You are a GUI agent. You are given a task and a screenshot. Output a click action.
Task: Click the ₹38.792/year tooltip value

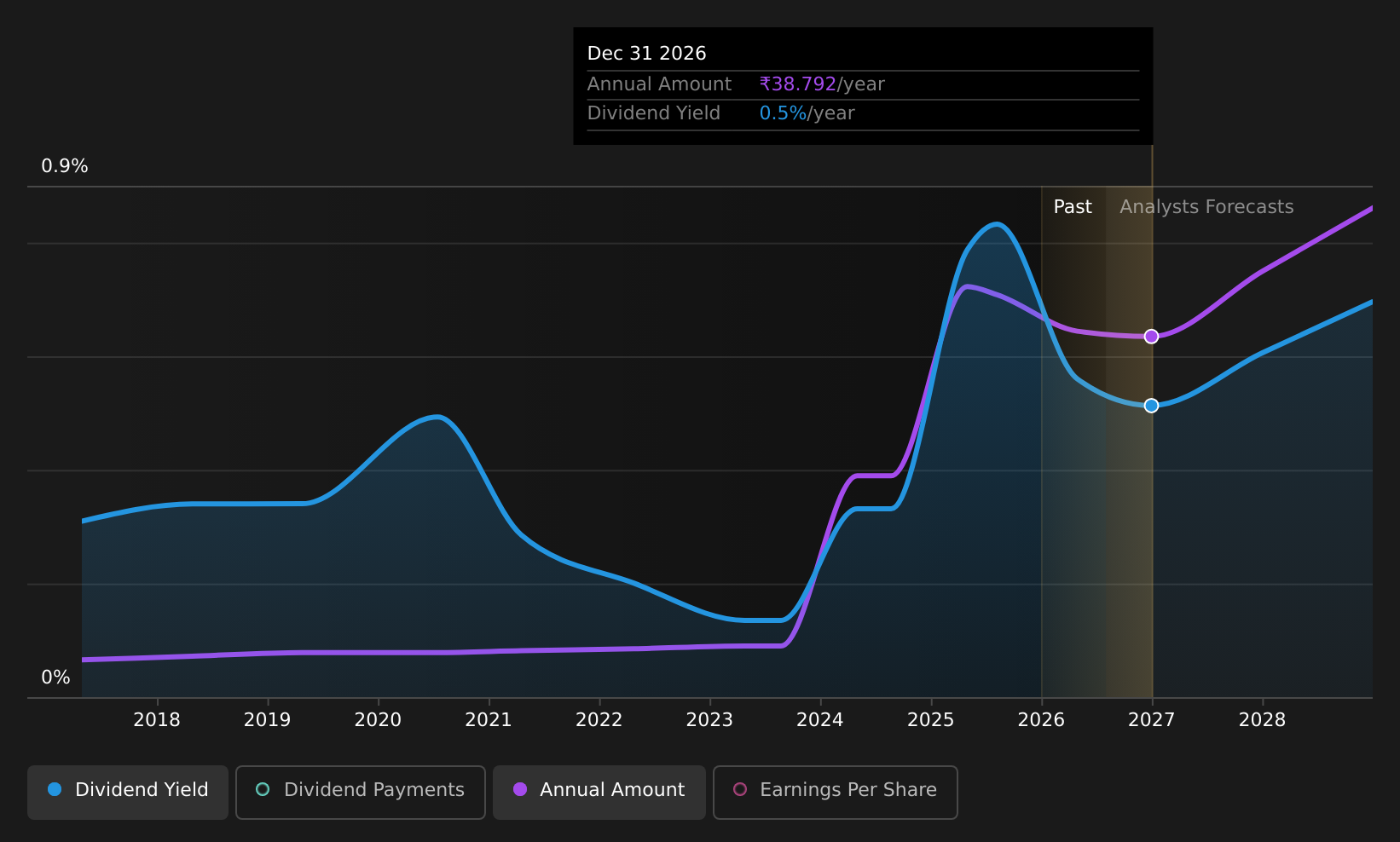pos(822,84)
